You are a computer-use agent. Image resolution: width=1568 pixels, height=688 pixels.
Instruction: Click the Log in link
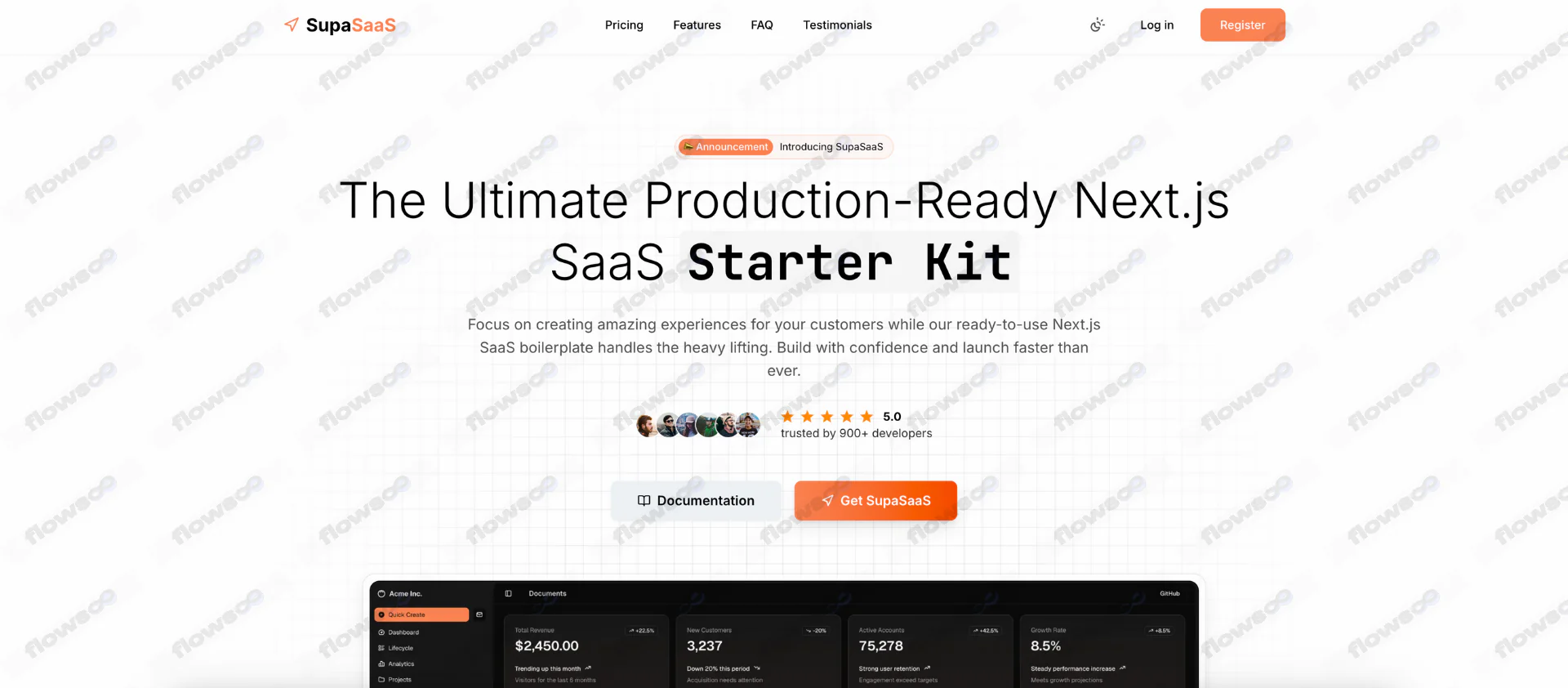tap(1156, 25)
